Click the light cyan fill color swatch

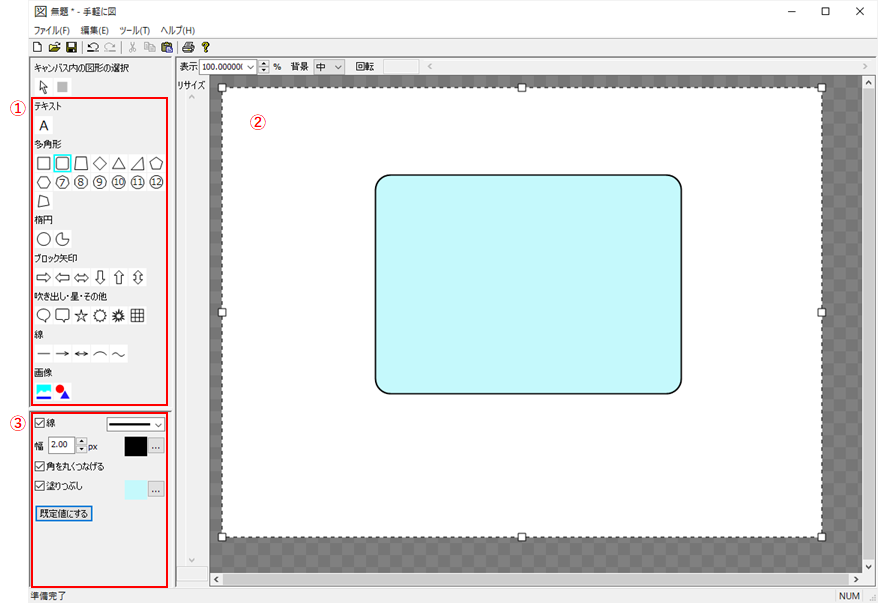click(x=136, y=489)
